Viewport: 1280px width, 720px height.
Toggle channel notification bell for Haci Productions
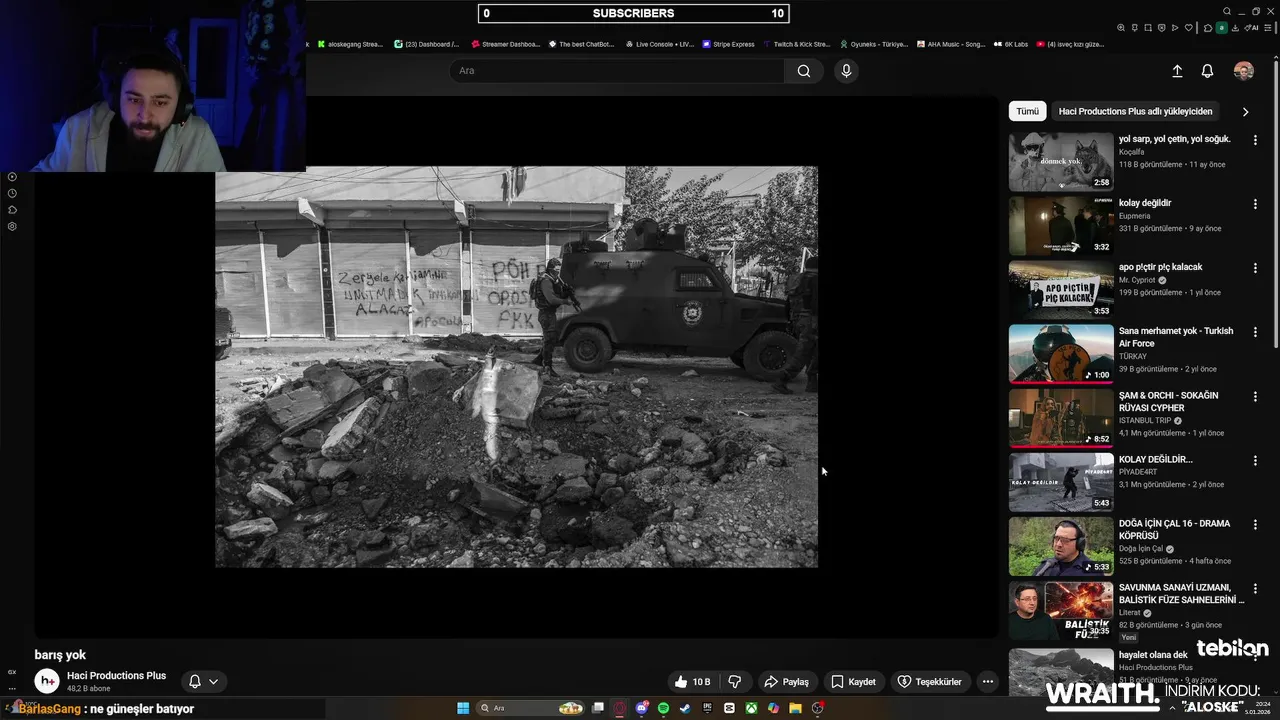coord(204,681)
